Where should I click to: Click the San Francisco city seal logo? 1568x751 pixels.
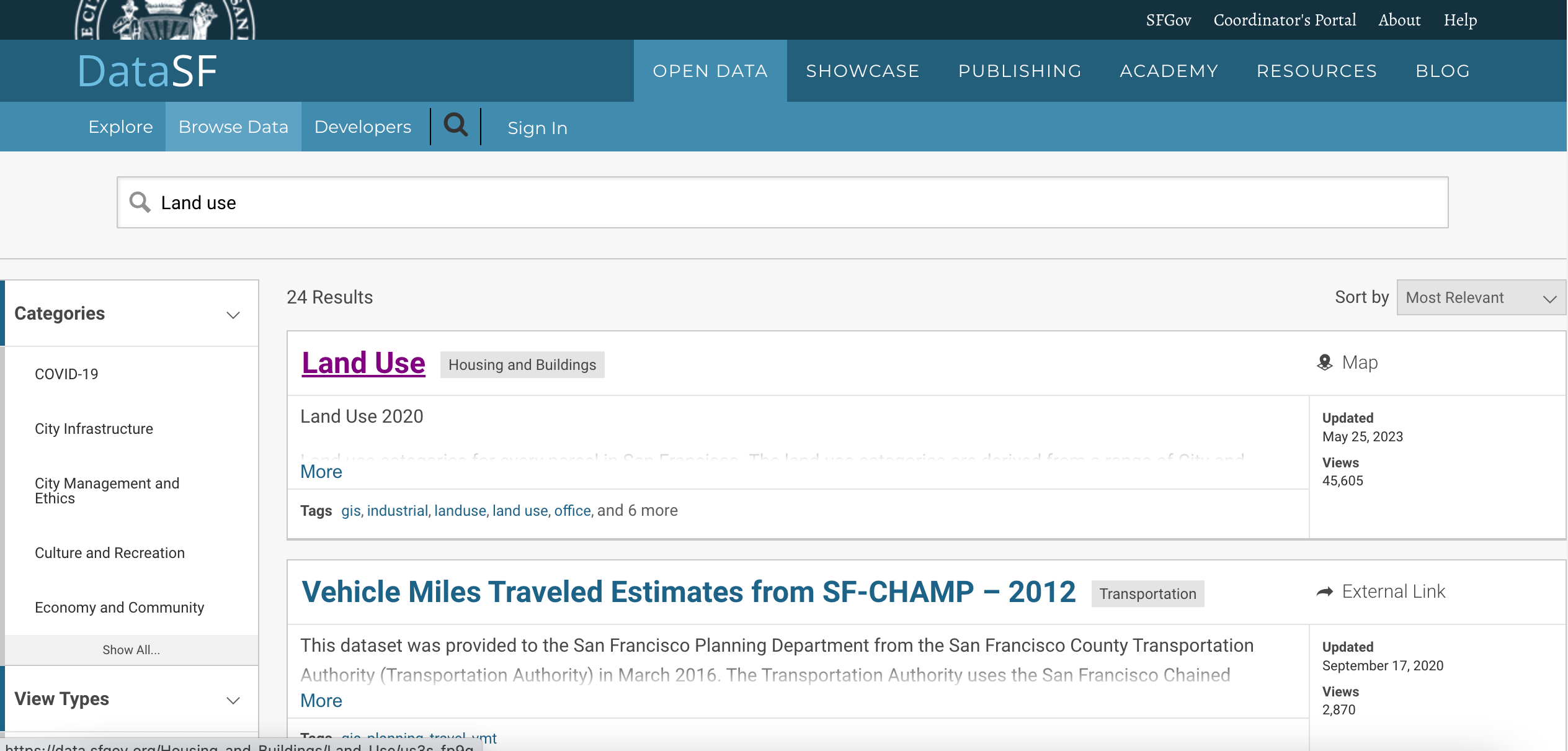(165, 20)
